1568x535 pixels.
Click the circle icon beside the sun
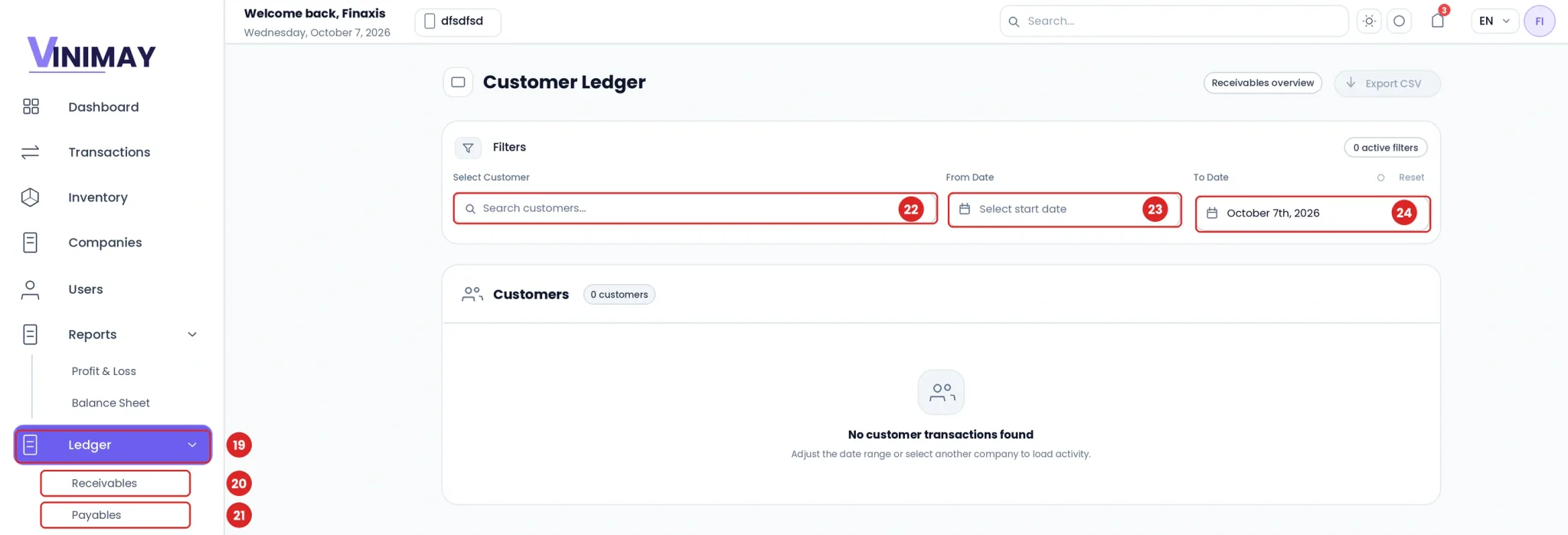point(1399,21)
